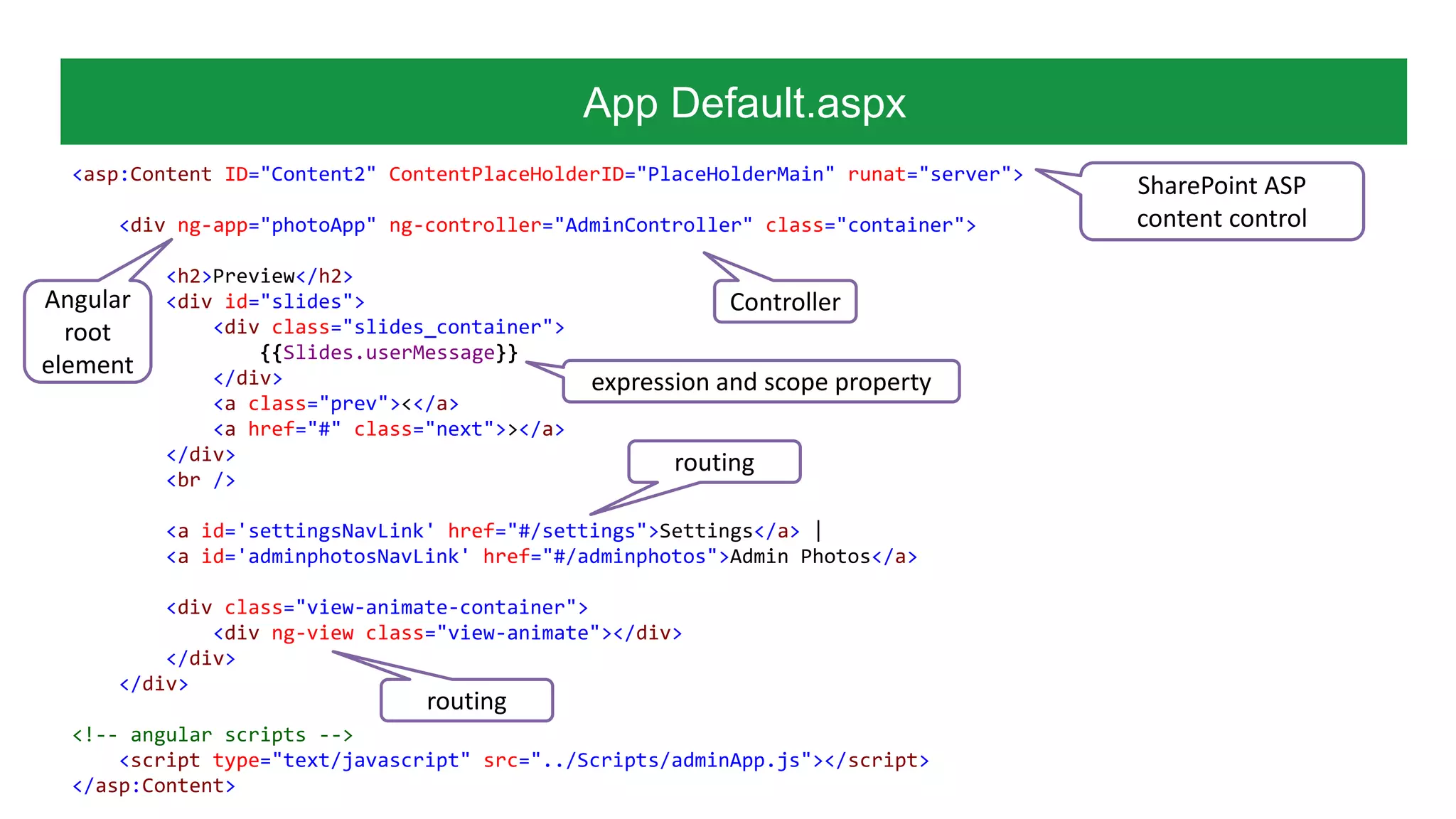This screenshot has height=819, width=1456.
Task: Click the adminphotosNavLink anchor code line
Action: (542, 557)
